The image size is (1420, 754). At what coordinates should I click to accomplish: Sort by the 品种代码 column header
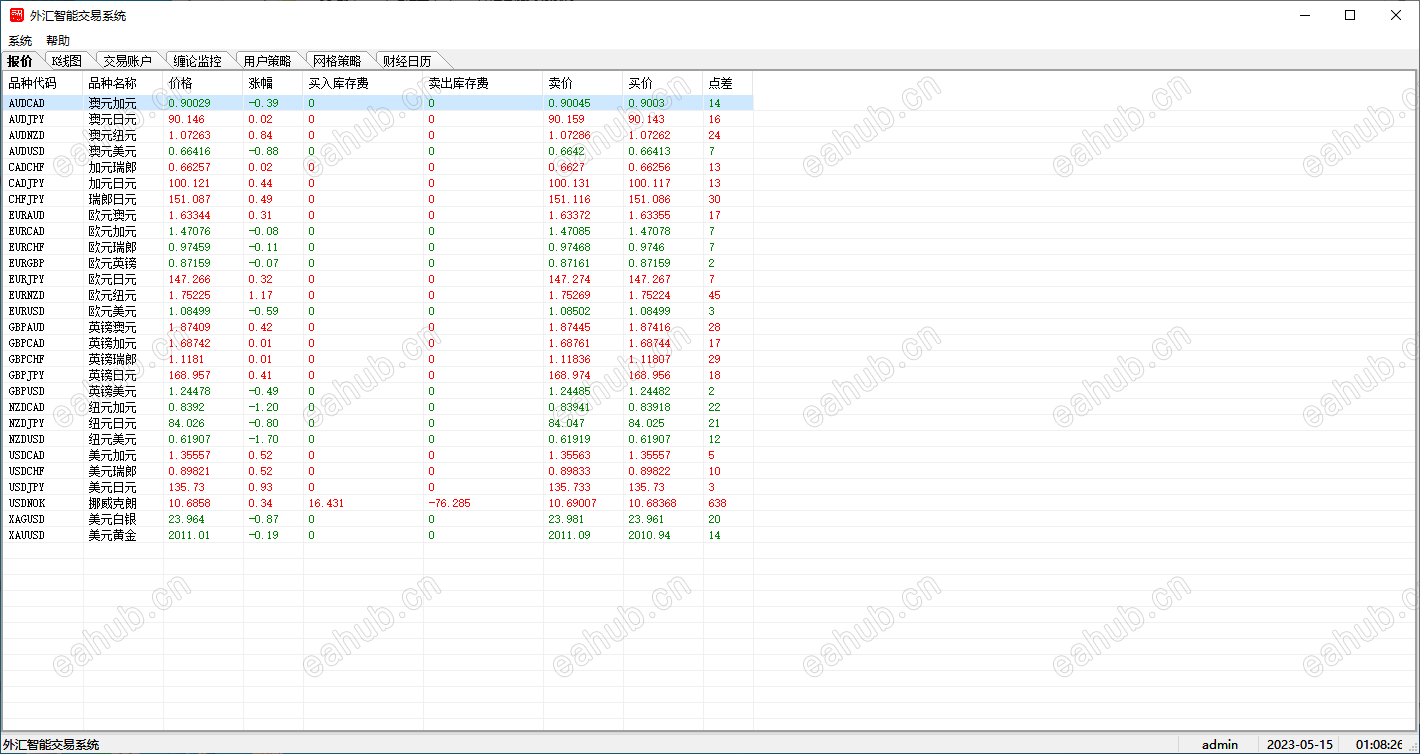(x=43, y=84)
